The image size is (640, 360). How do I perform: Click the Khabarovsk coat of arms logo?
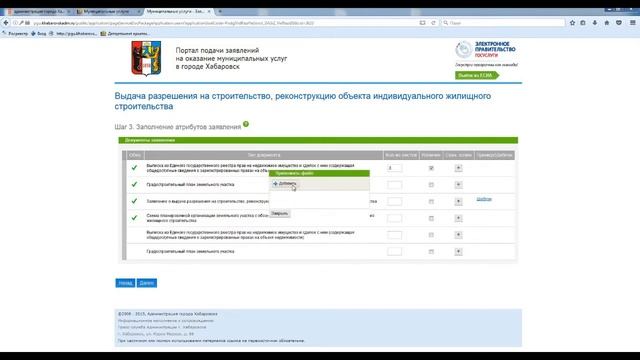pyautogui.click(x=146, y=58)
